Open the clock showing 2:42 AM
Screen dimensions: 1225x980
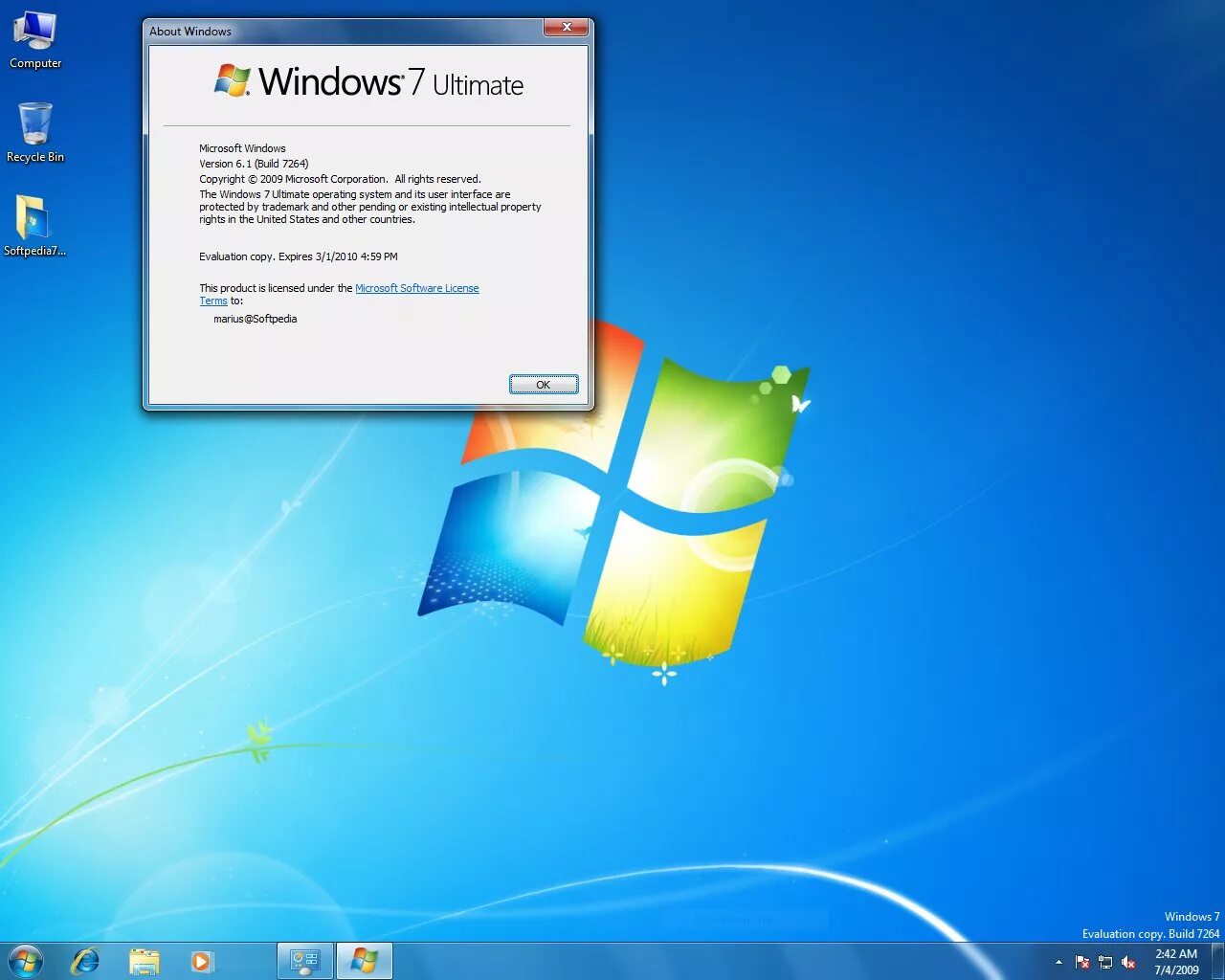click(x=1176, y=962)
